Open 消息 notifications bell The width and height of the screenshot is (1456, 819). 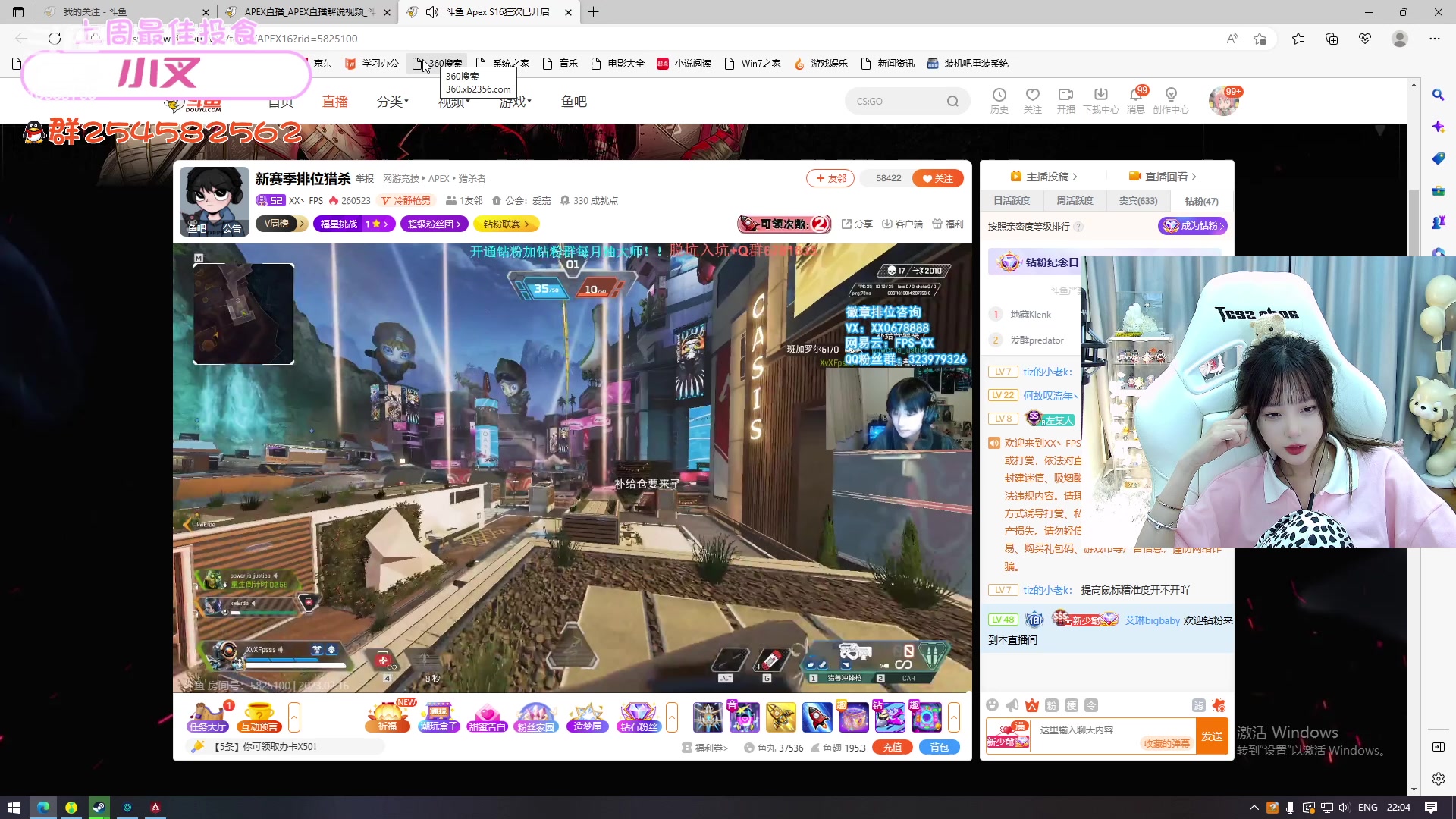(1136, 100)
